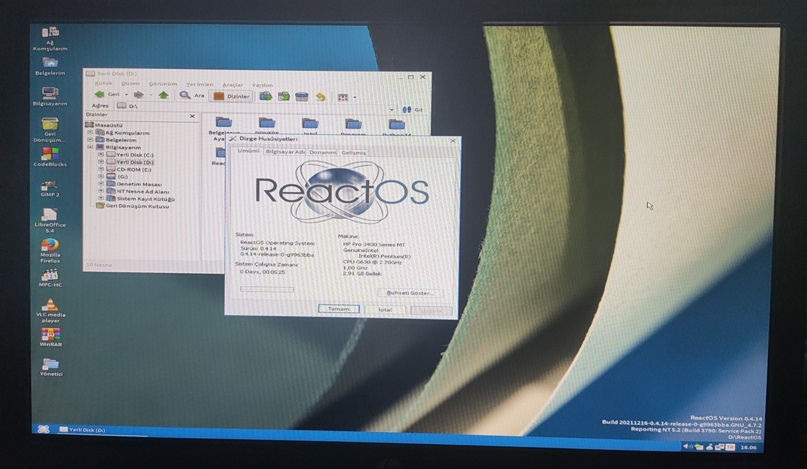
Task: Open Kütük menu in explorer
Action: click(x=103, y=83)
